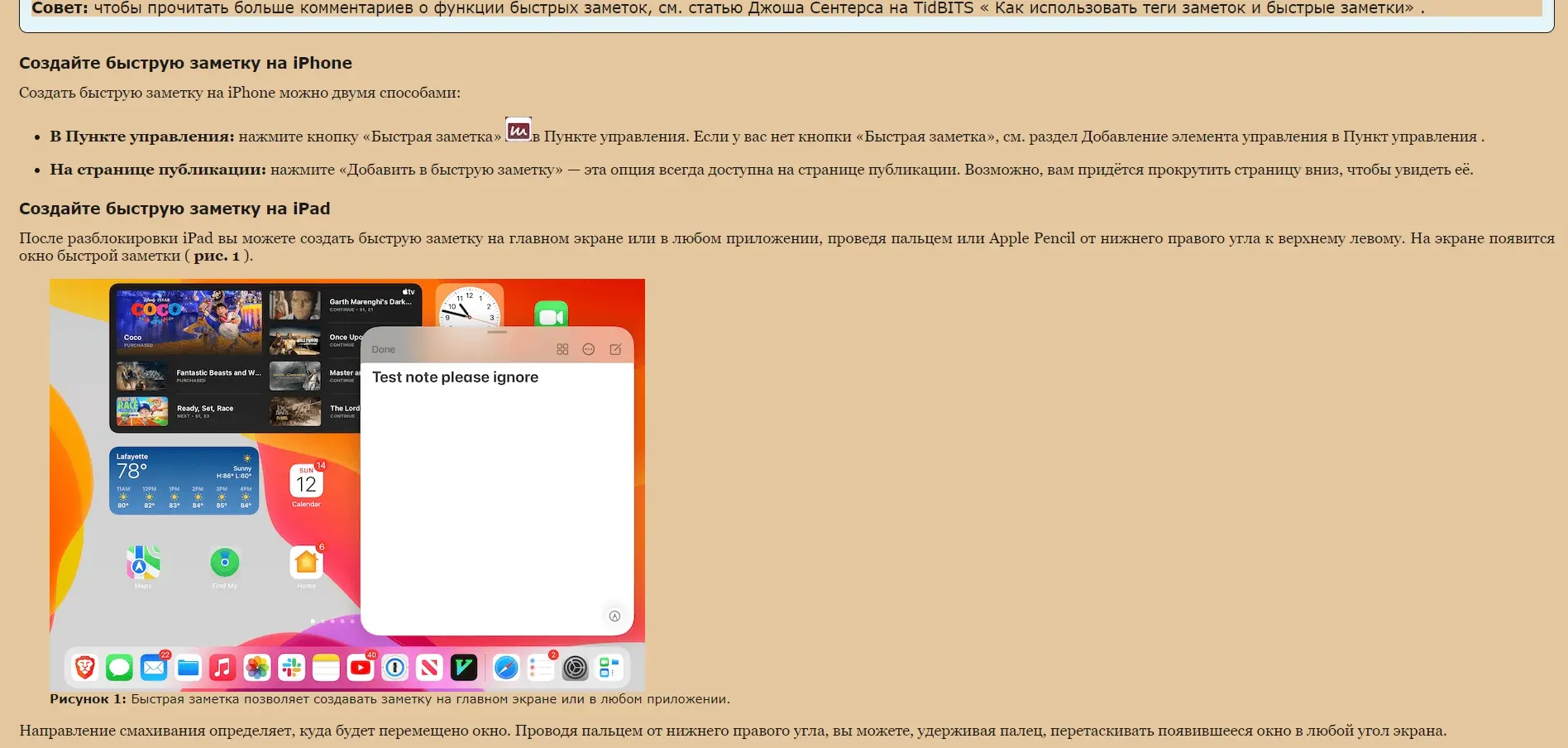This screenshot has width=1568, height=748.
Task: Click the analog Clock widget
Action: pyautogui.click(x=470, y=307)
